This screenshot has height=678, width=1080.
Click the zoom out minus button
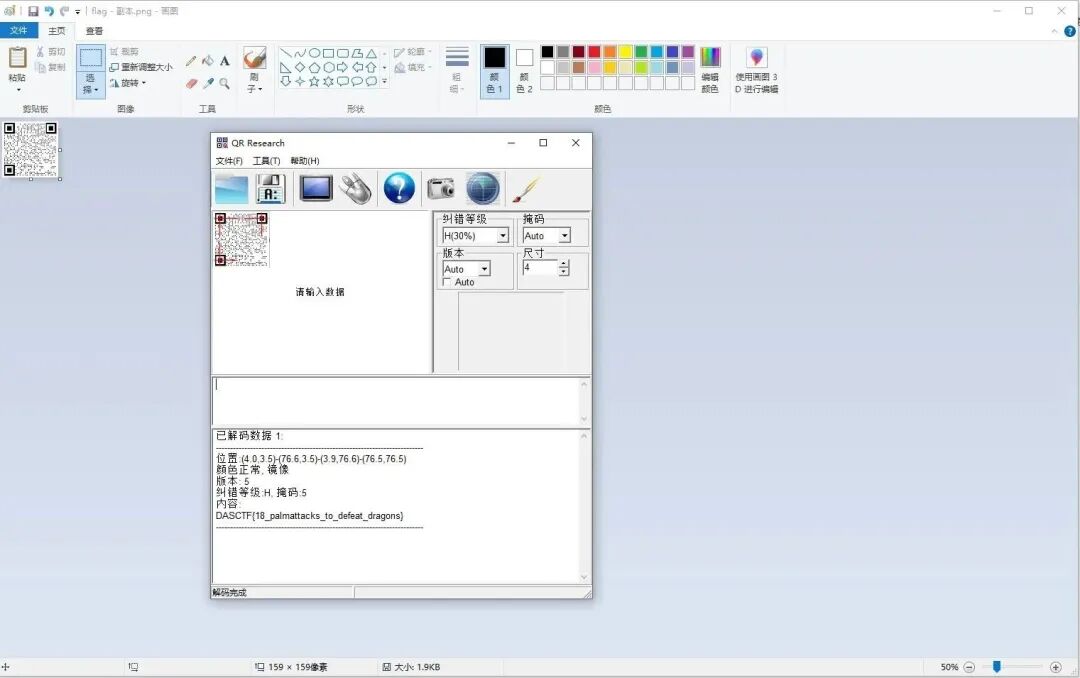tap(969, 667)
